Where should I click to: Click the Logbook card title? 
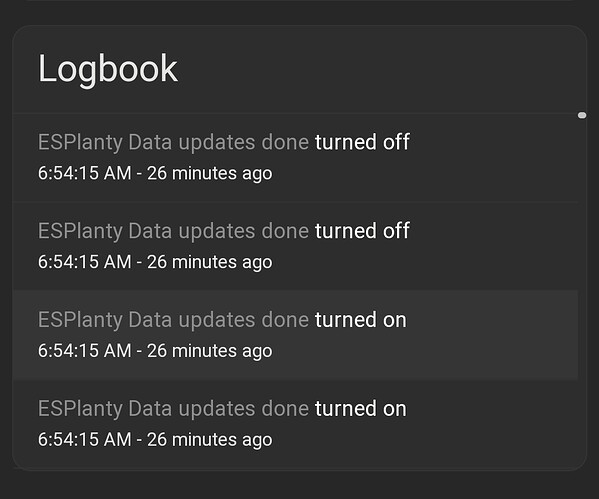pos(108,70)
